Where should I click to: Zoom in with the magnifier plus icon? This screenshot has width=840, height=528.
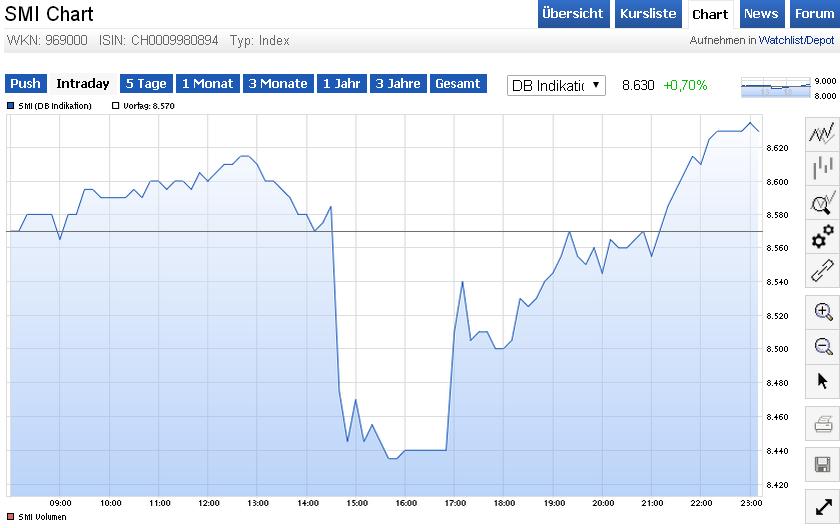pos(822,311)
